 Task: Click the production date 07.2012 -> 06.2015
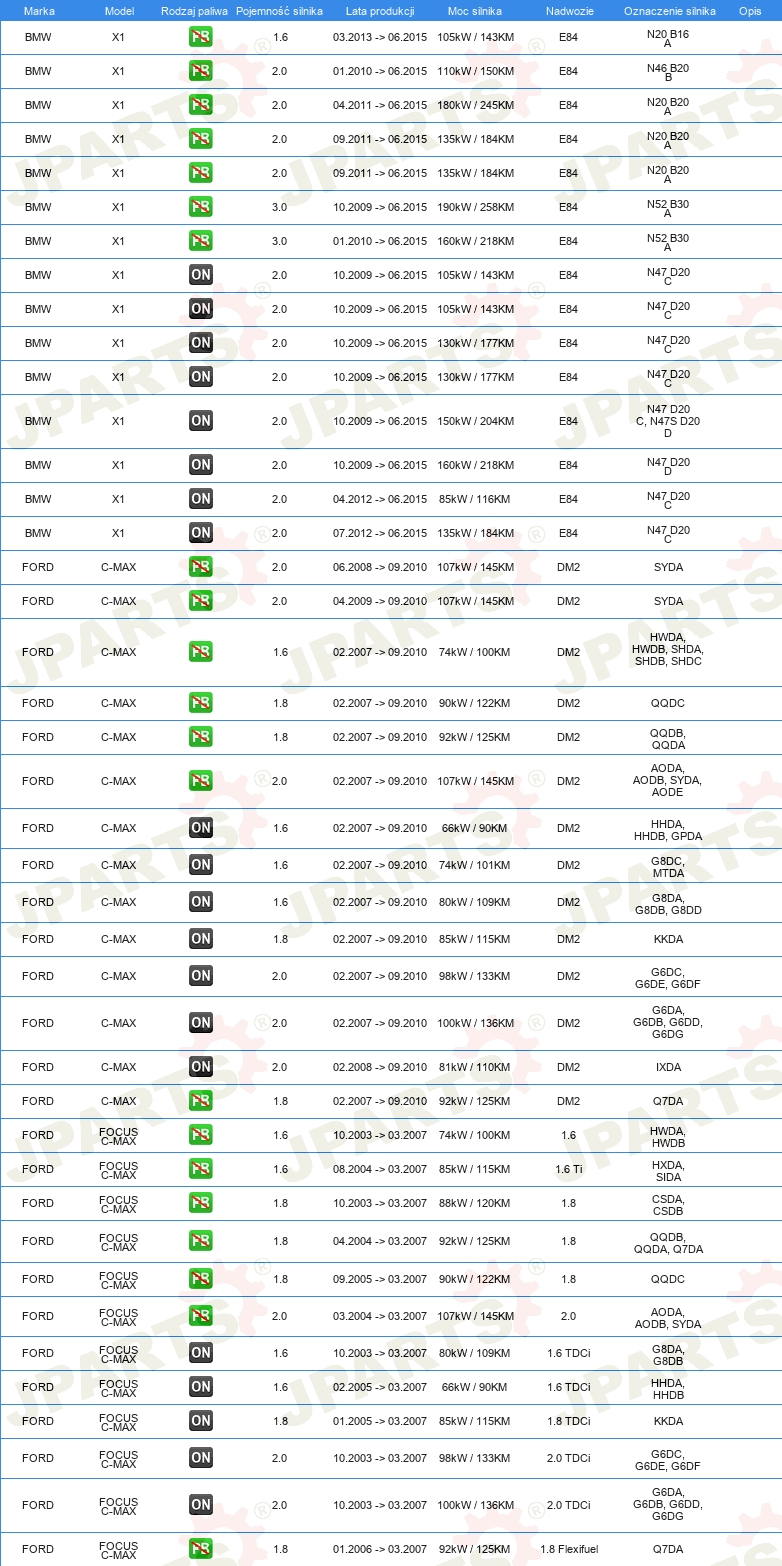point(380,533)
